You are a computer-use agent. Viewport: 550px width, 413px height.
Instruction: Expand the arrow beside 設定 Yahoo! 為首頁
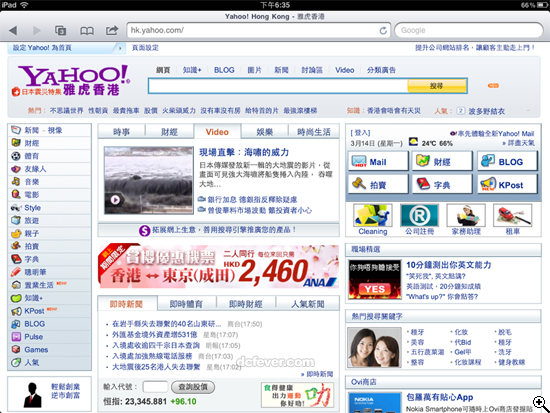coord(120,48)
